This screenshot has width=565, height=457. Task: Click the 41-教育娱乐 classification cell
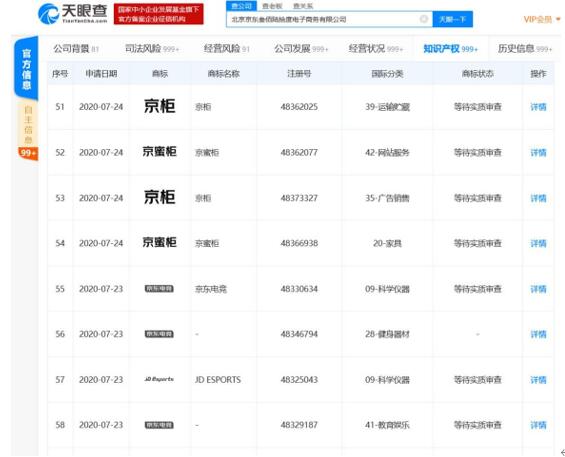coord(387,425)
